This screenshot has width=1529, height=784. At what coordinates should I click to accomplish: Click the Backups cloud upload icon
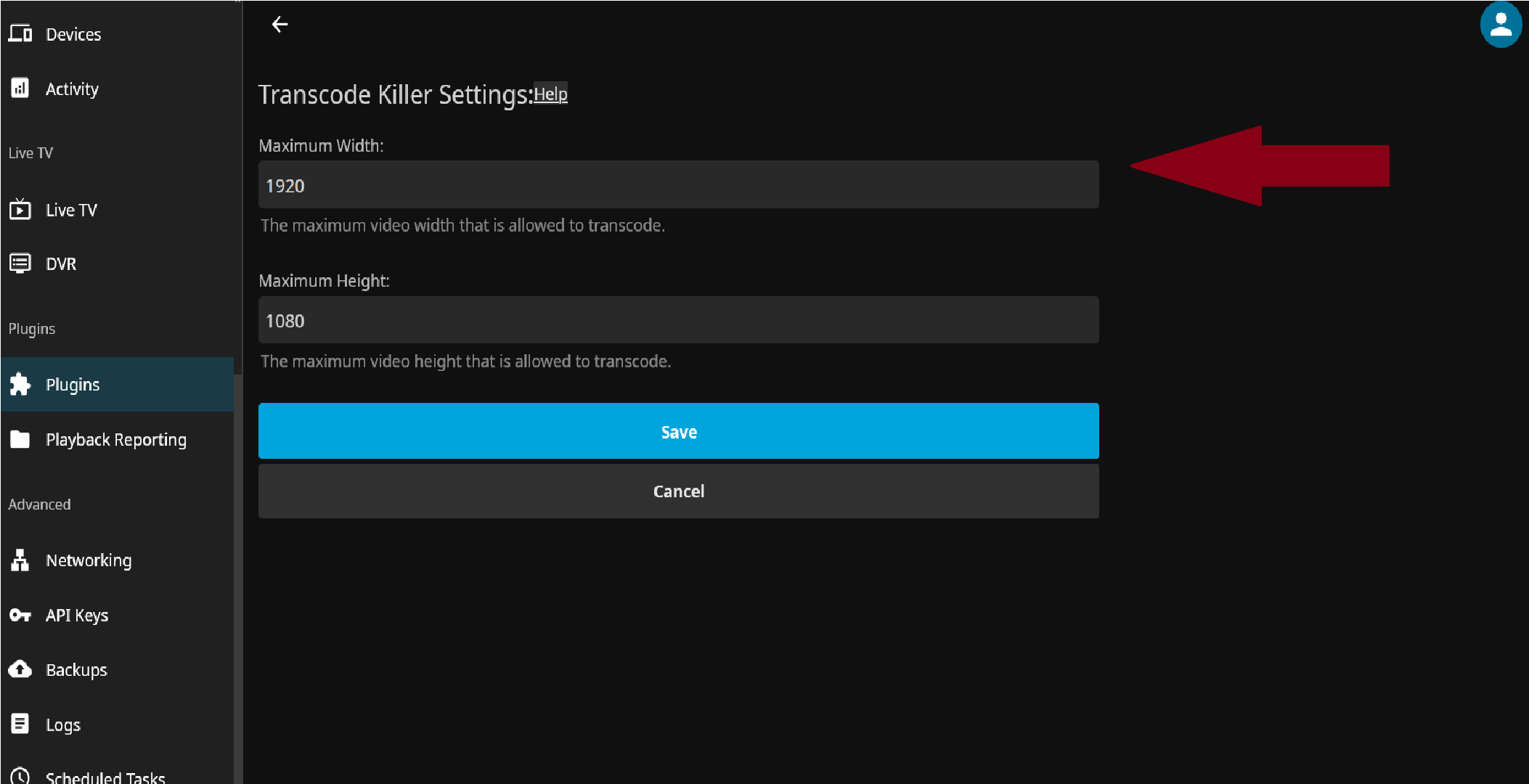(20, 669)
